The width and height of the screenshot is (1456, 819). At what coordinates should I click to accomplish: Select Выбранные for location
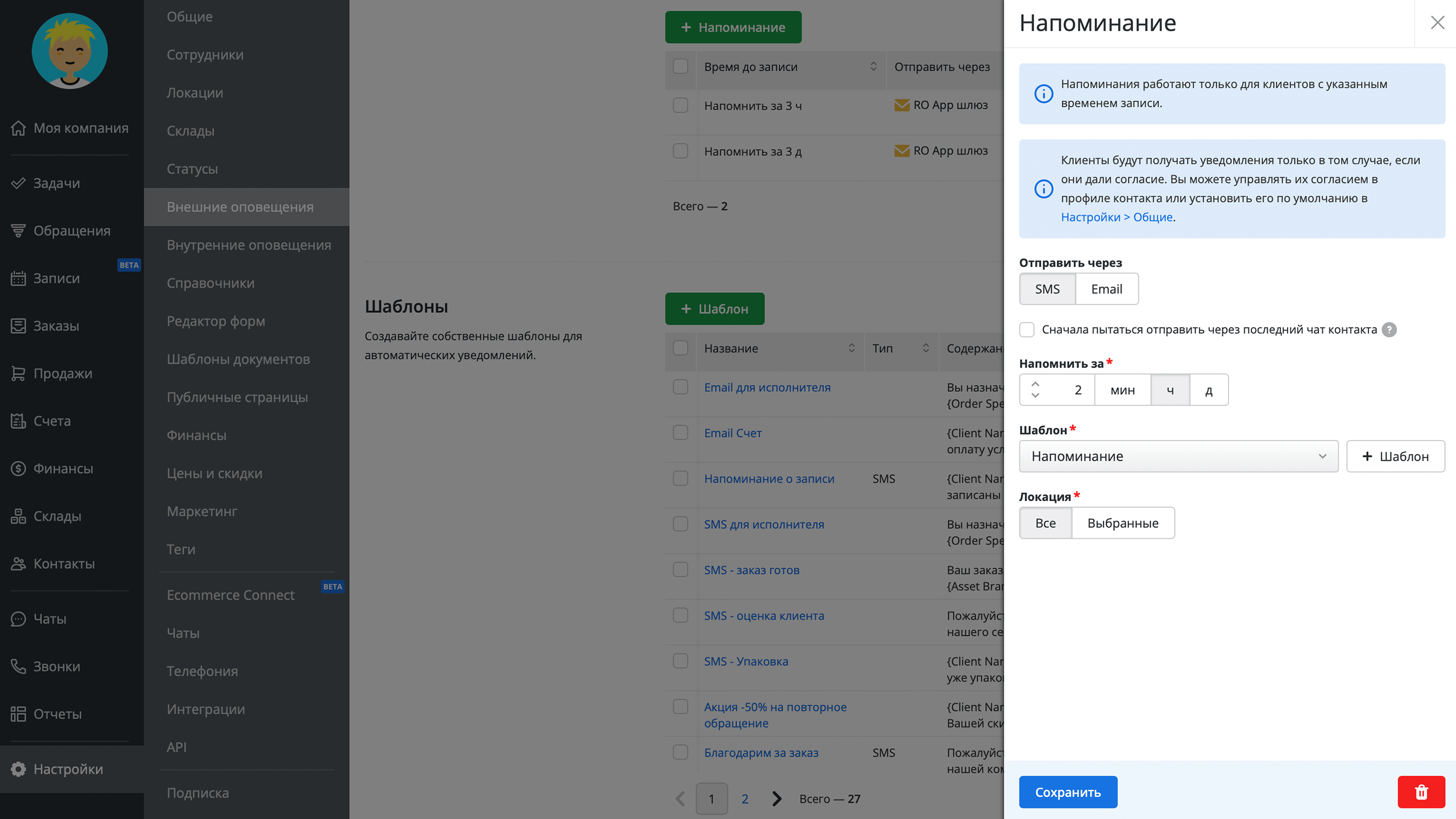pos(1123,523)
